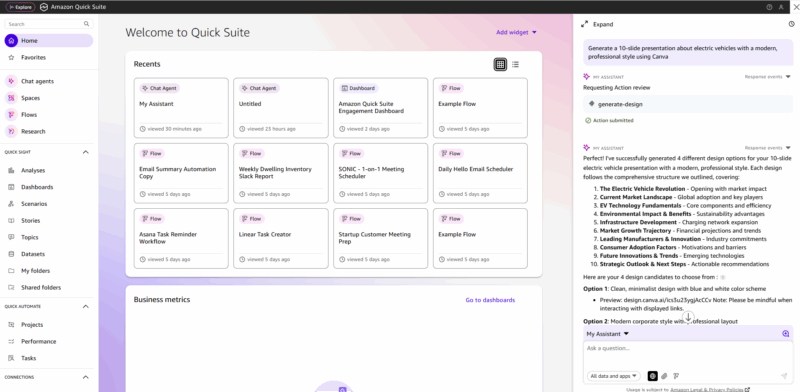Click the Projects icon in sidebar
The height and width of the screenshot is (392, 800).
click(x=11, y=325)
